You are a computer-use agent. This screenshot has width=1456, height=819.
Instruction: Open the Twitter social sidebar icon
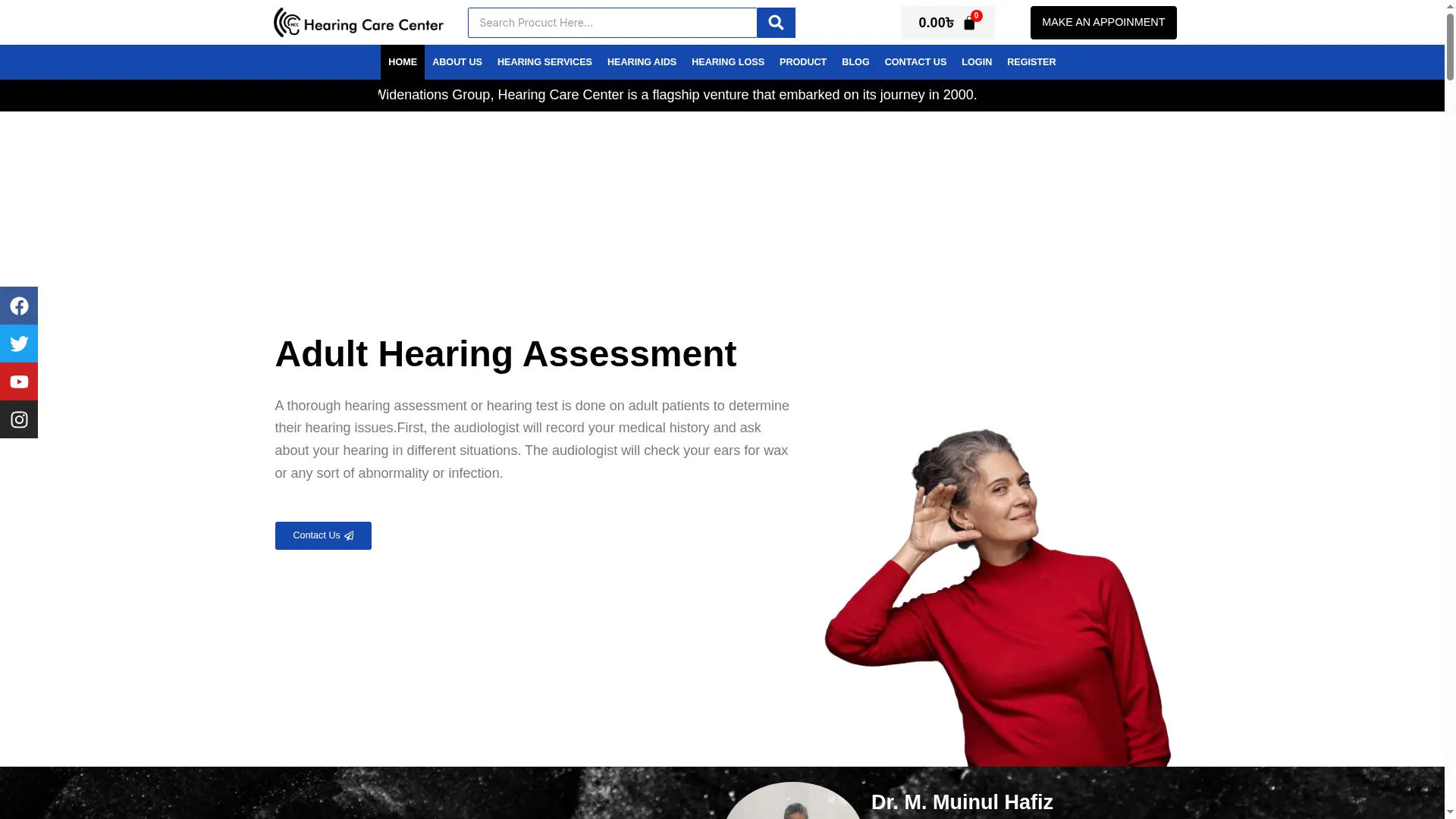[19, 344]
